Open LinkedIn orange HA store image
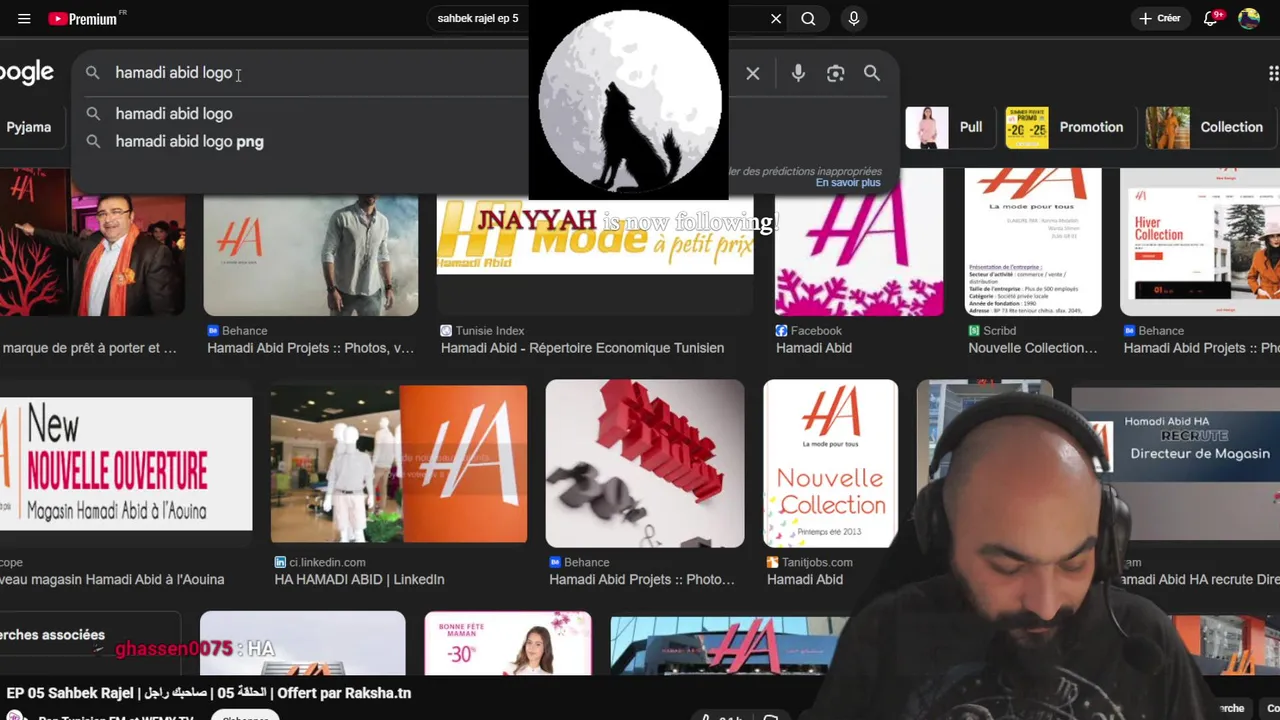The width and height of the screenshot is (1280, 720). (x=399, y=464)
